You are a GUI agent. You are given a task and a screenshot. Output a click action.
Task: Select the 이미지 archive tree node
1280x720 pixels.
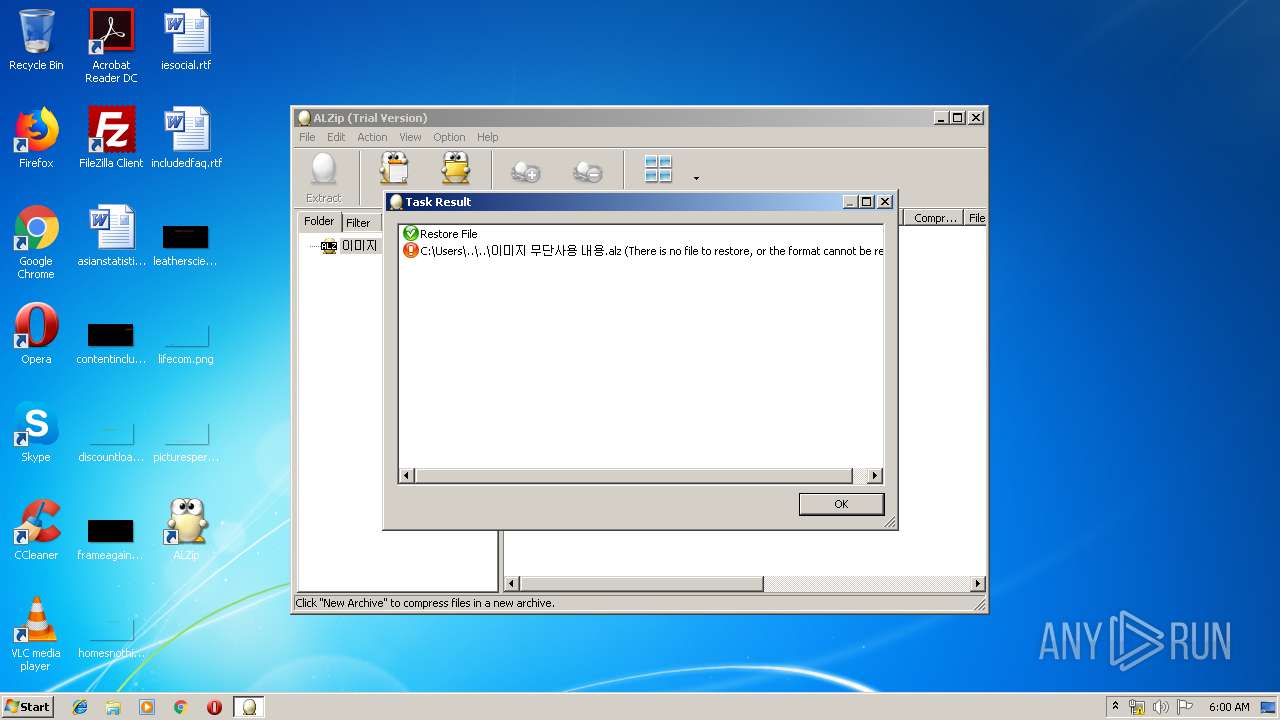coord(349,246)
